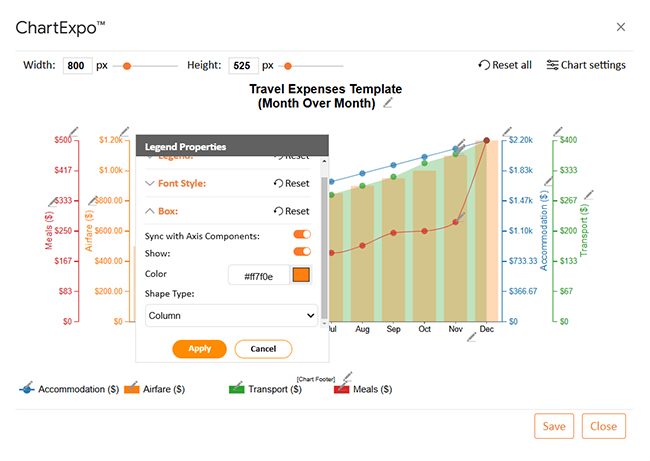The height and width of the screenshot is (461, 650).
Task: Edit Transport legend item icon
Action: click(x=237, y=388)
